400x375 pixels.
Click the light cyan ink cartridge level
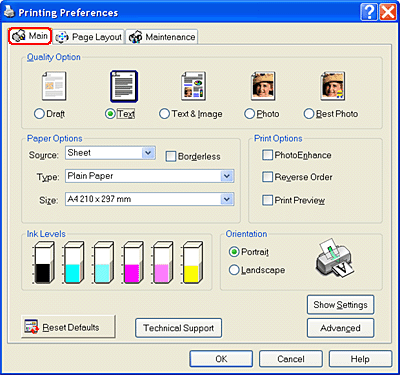[x=103, y=263]
